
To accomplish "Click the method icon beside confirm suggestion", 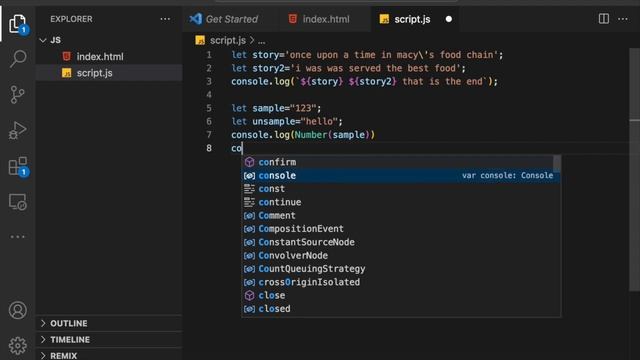I will click(249, 162).
